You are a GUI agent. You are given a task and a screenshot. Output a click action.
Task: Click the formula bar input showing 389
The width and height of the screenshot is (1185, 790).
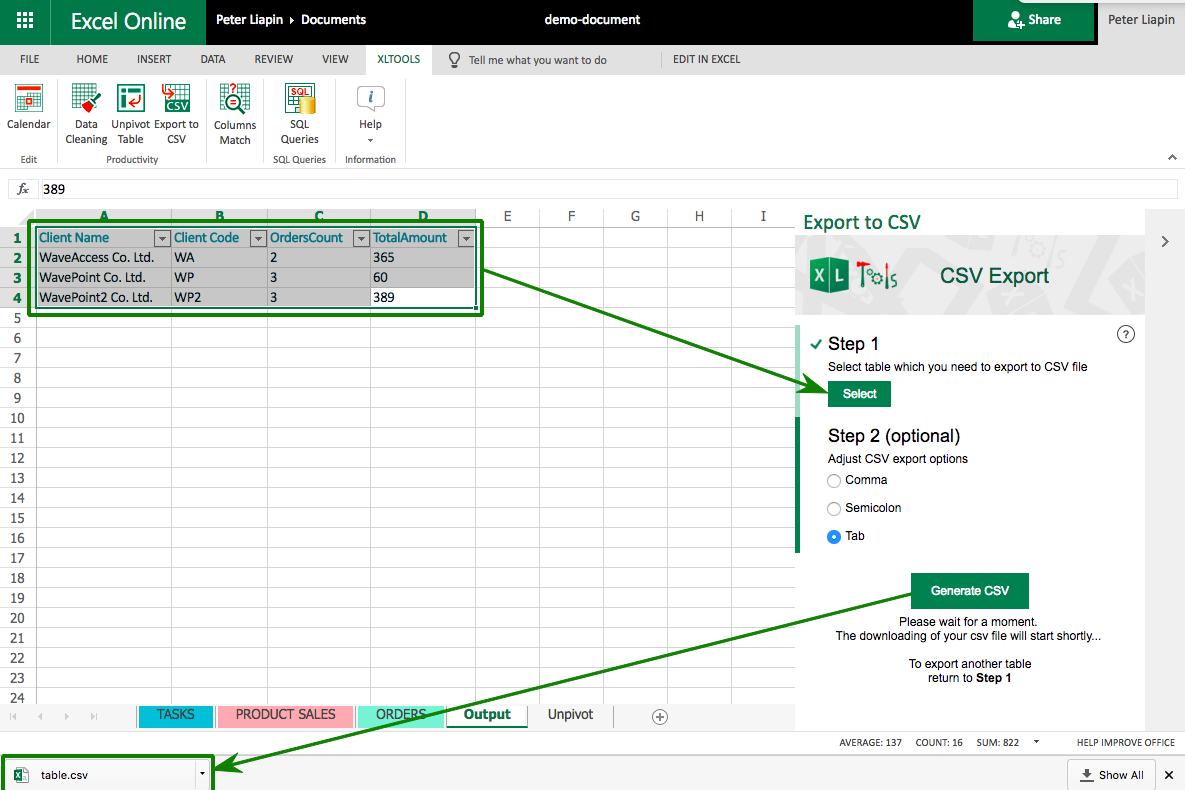[x=608, y=189]
